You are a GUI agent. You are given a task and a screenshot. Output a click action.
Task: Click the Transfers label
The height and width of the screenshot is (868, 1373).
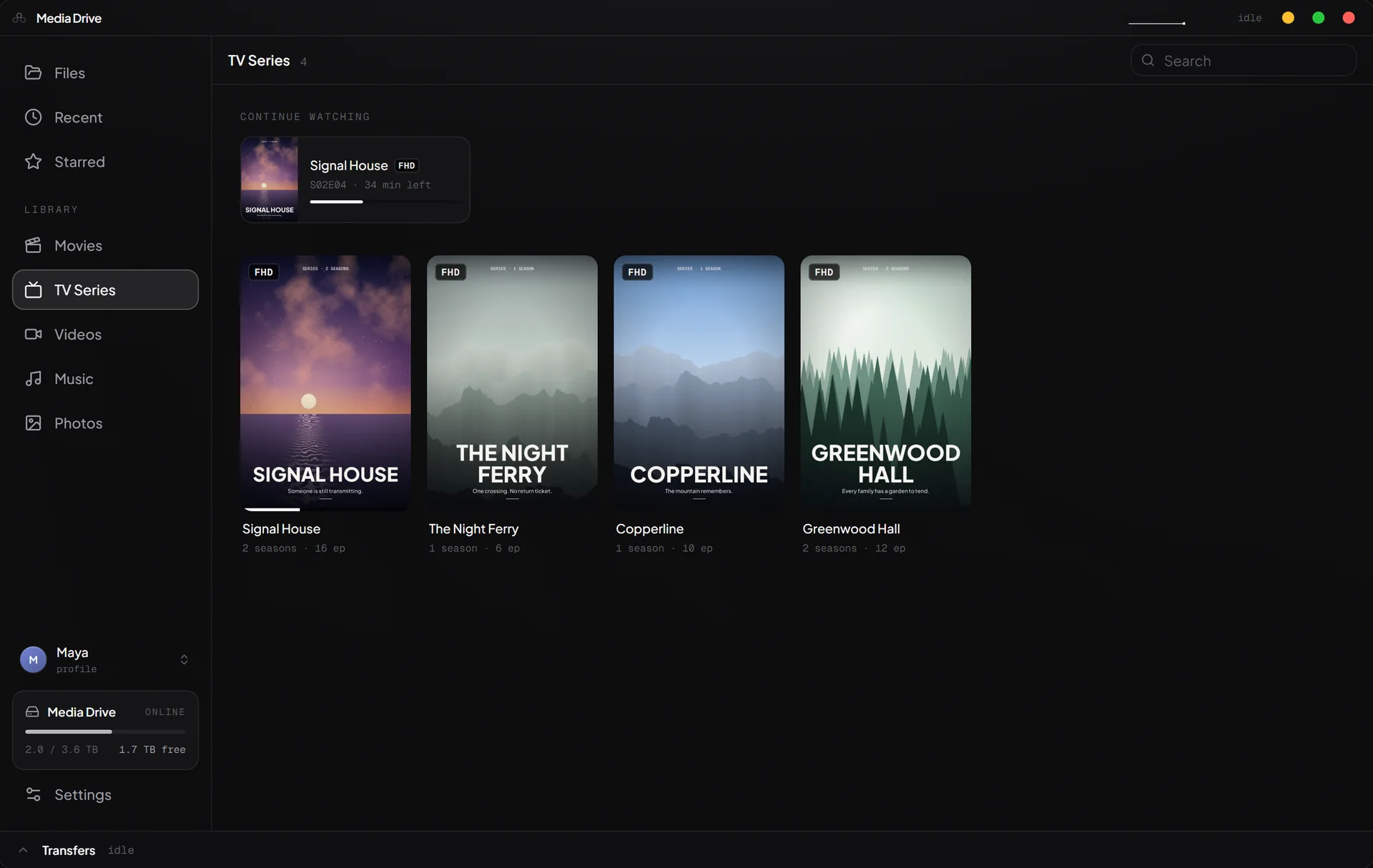point(69,850)
